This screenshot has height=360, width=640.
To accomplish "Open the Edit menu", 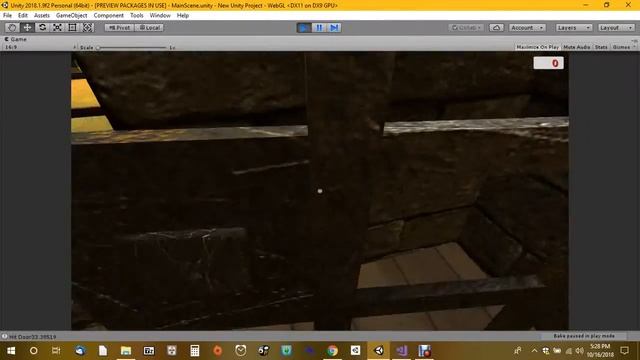I will pos(23,16).
